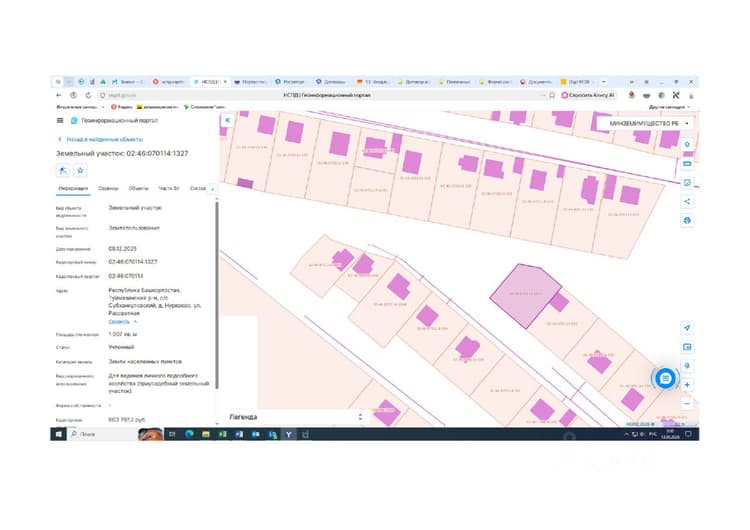Click the topmost map tool button on the right
This screenshot has width=750, height=530.
687,144
